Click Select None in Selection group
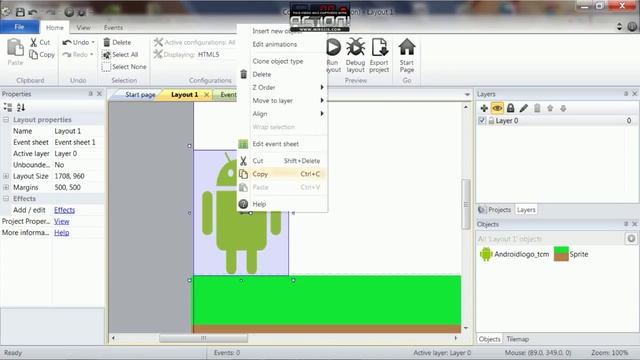 [124, 67]
